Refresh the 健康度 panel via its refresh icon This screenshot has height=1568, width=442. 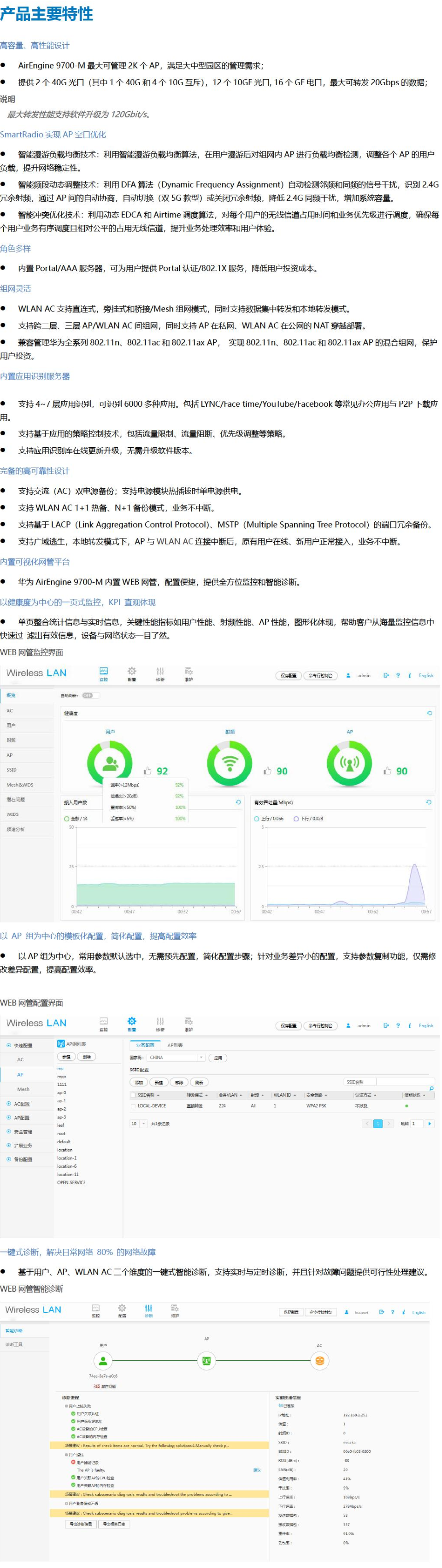tap(429, 713)
